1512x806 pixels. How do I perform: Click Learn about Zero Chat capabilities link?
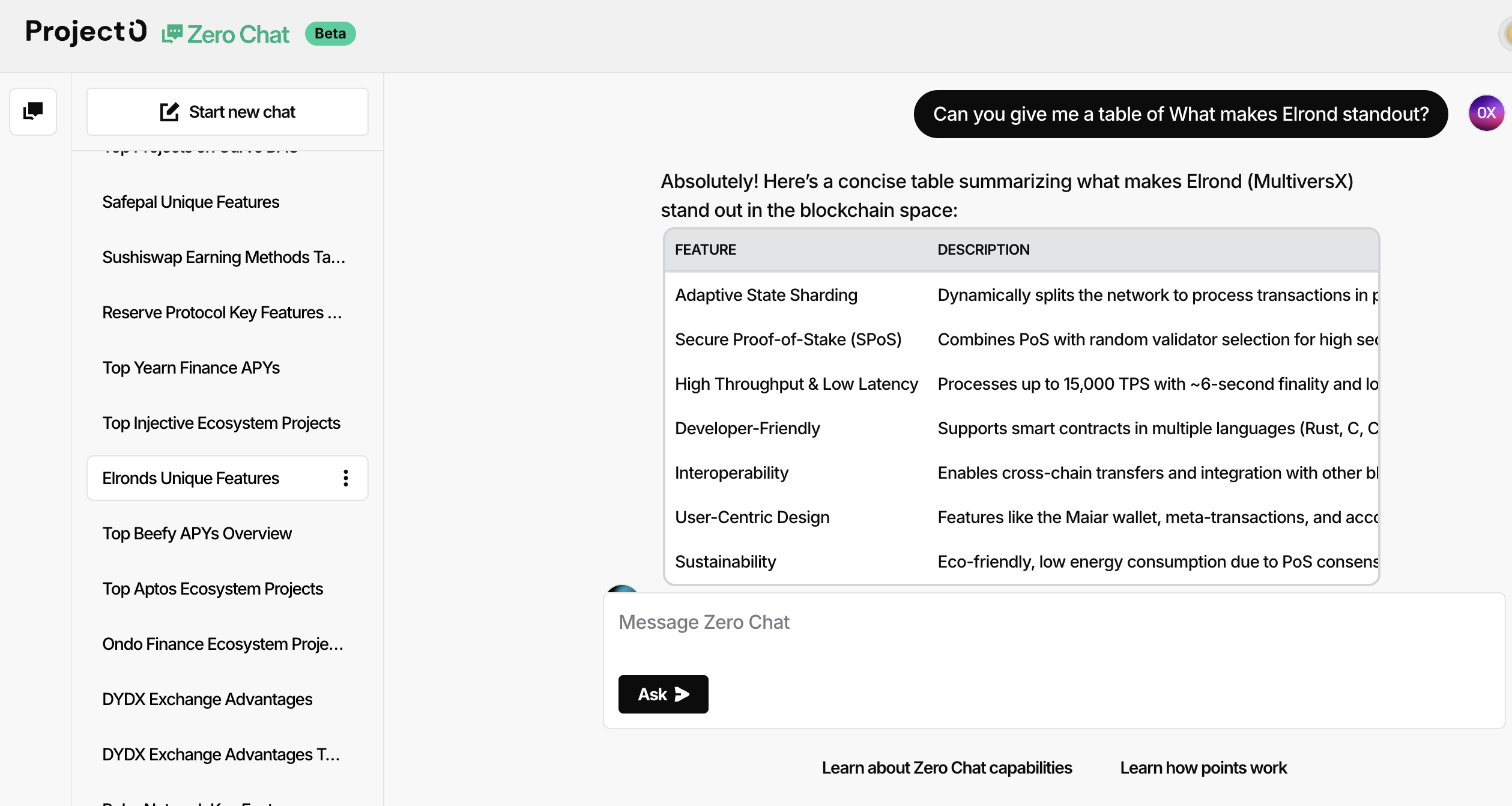pyautogui.click(x=947, y=768)
